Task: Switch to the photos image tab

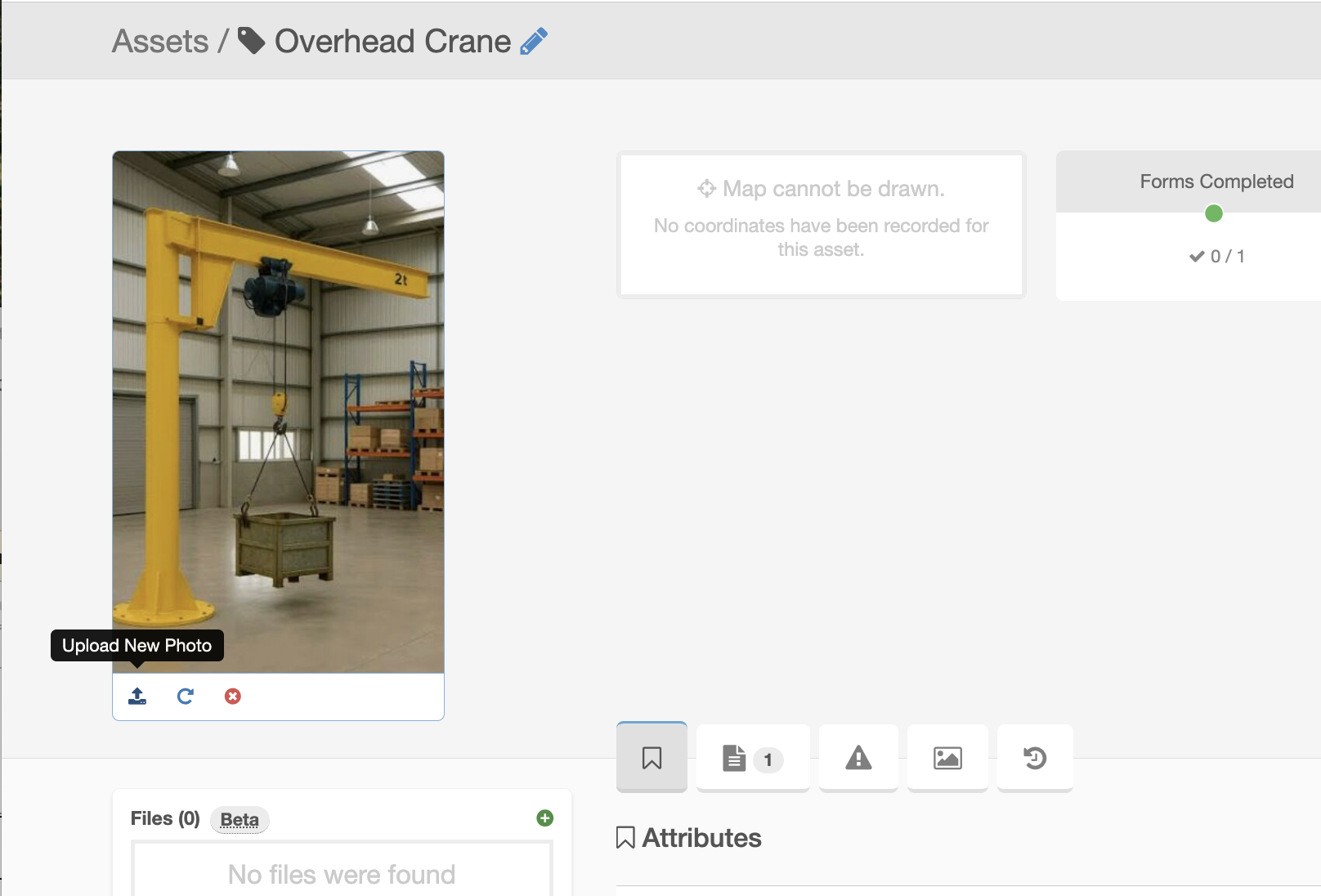Action: (947, 758)
